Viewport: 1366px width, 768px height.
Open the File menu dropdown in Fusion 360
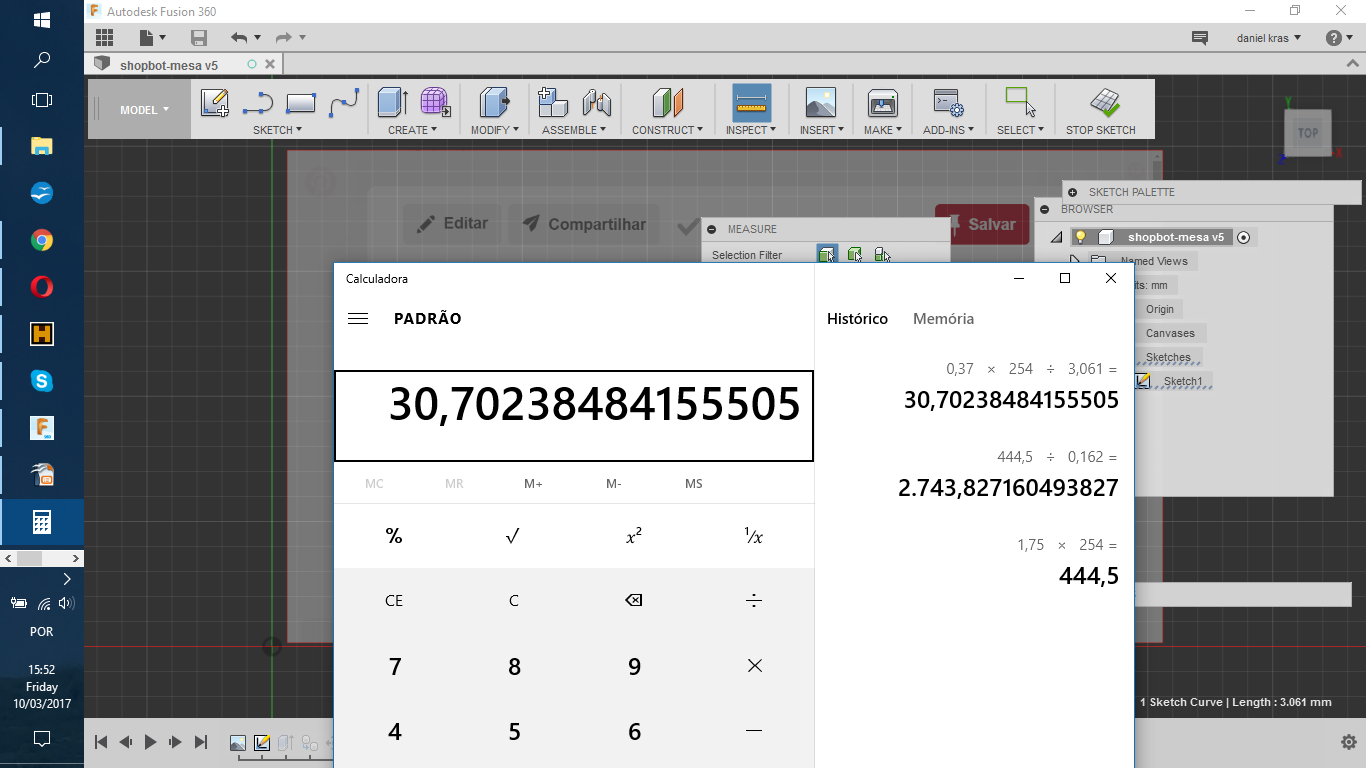tap(152, 38)
